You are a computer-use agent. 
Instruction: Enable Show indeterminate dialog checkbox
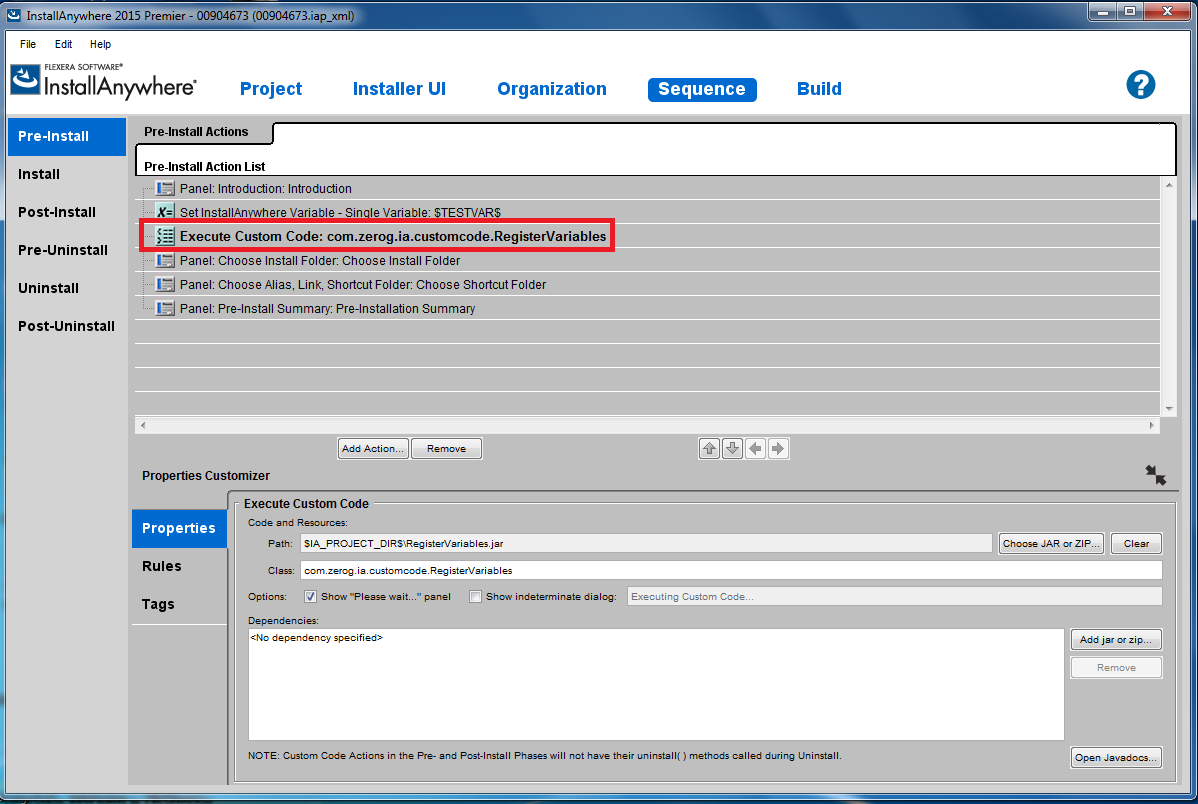coord(475,596)
